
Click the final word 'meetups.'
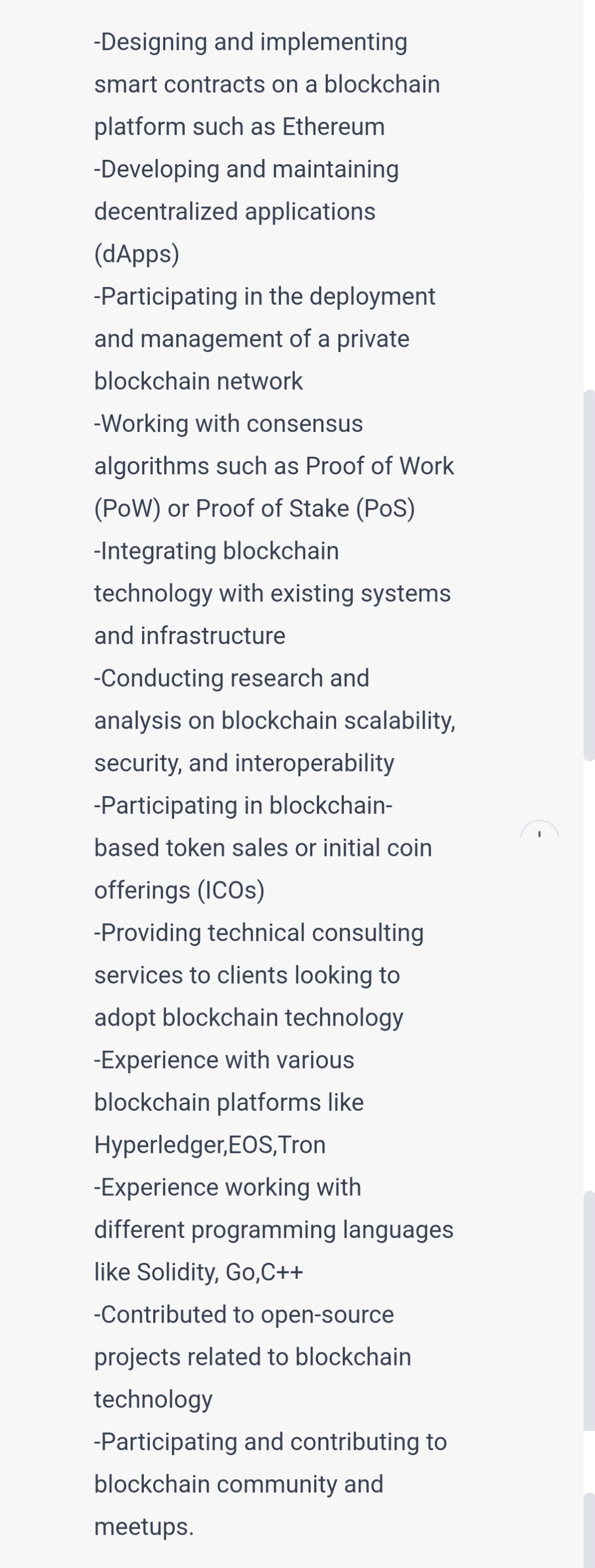(x=144, y=1527)
